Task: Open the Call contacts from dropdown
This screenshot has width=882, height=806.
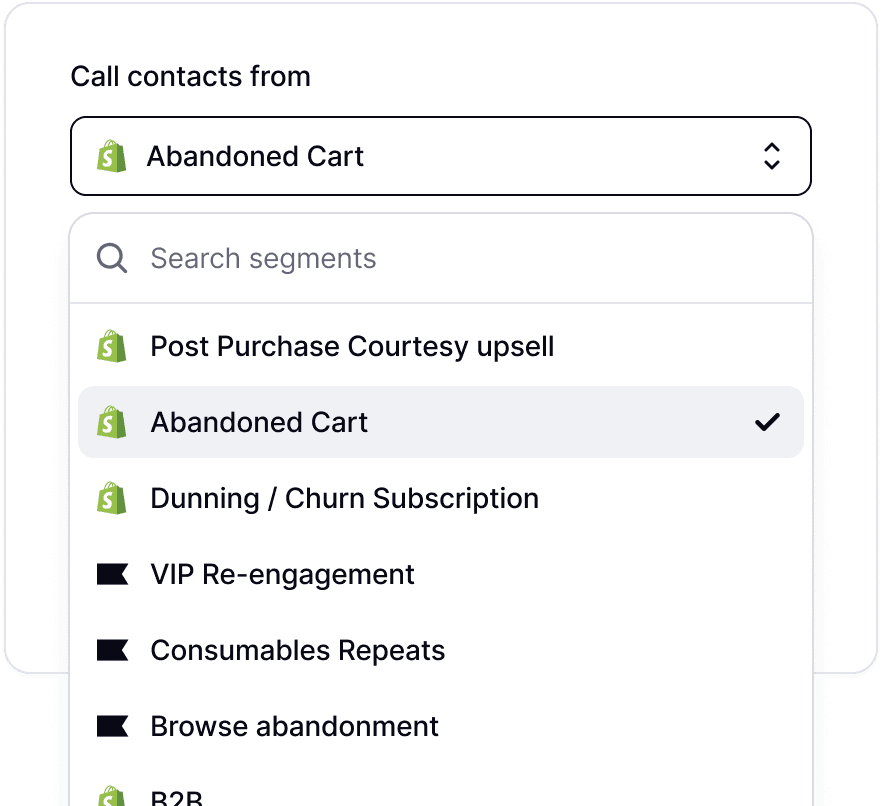Action: [x=440, y=156]
